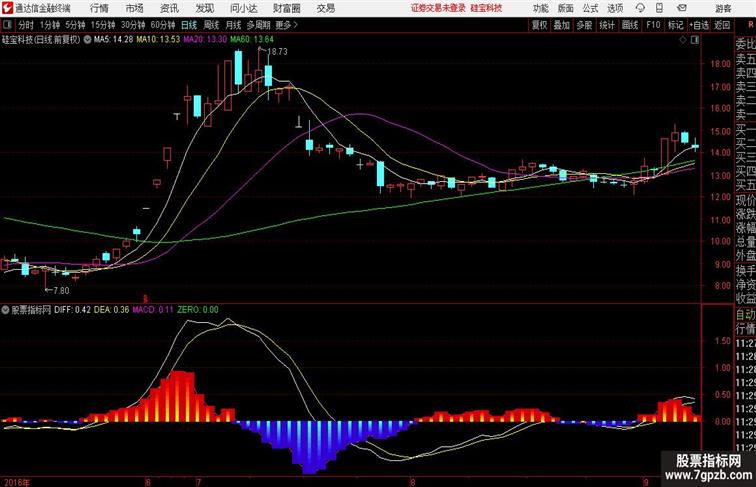This screenshot has width=756, height=487.
Task: Click the 2016年 label on the time axis
Action: coord(16,482)
